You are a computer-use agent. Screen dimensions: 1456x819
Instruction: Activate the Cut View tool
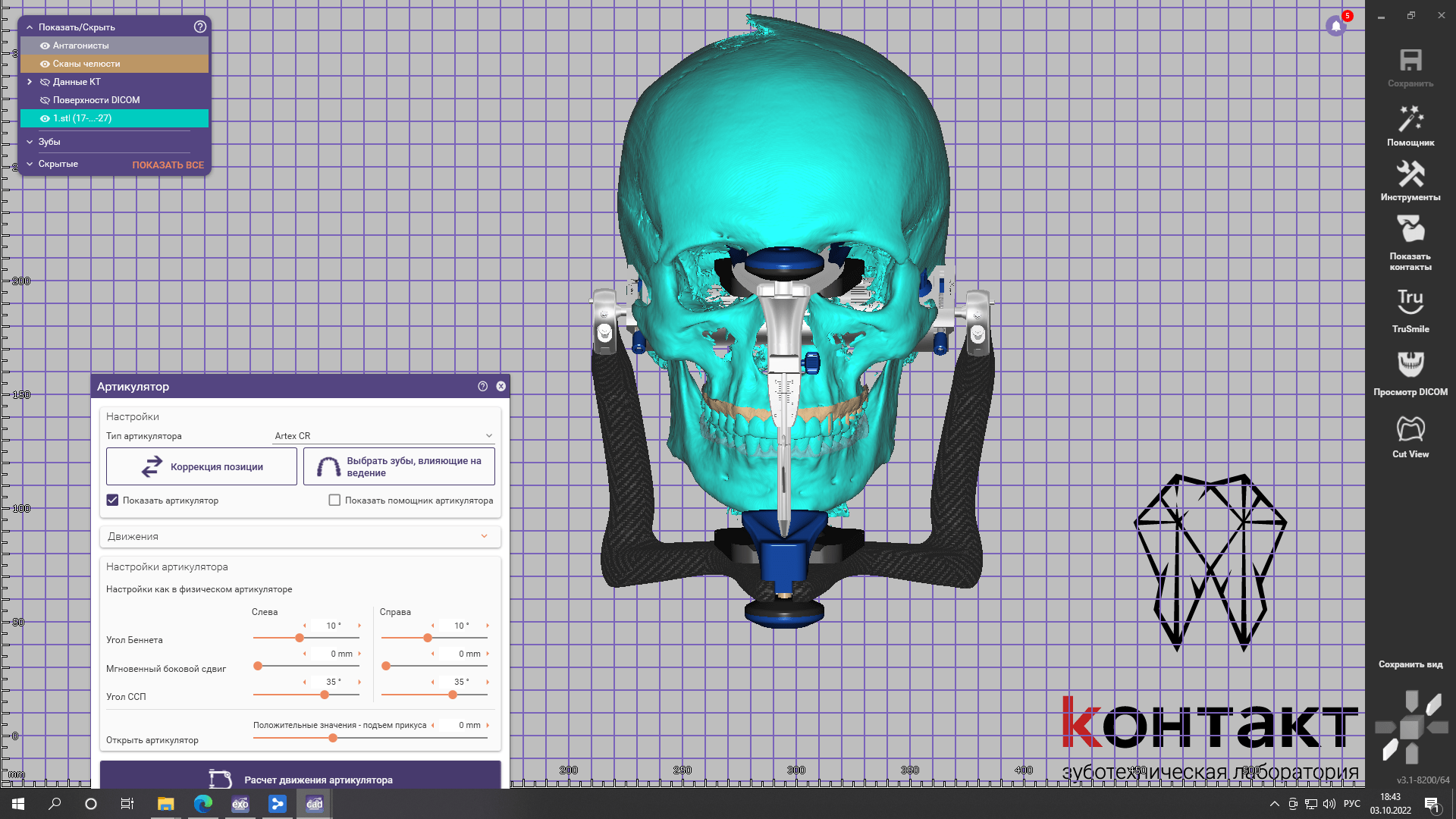point(1410,437)
